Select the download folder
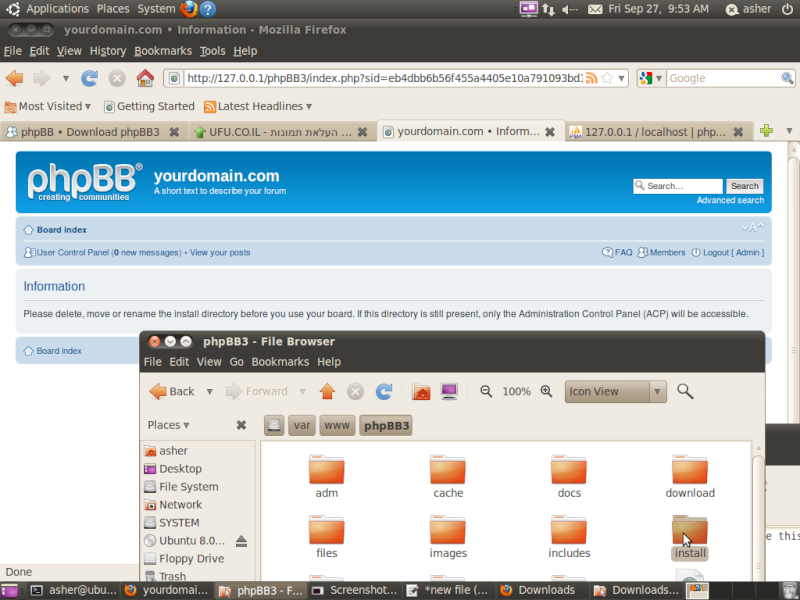 tap(690, 477)
